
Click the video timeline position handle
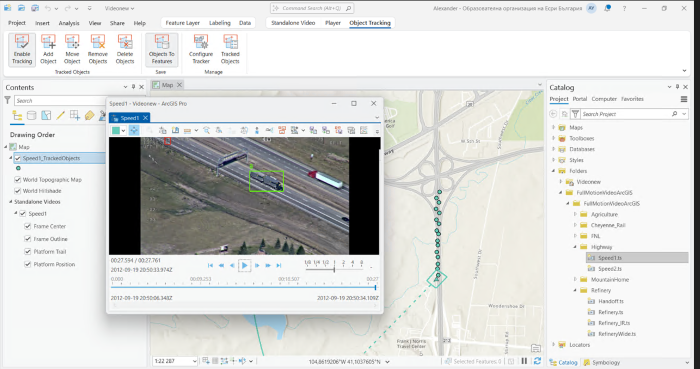[375, 287]
